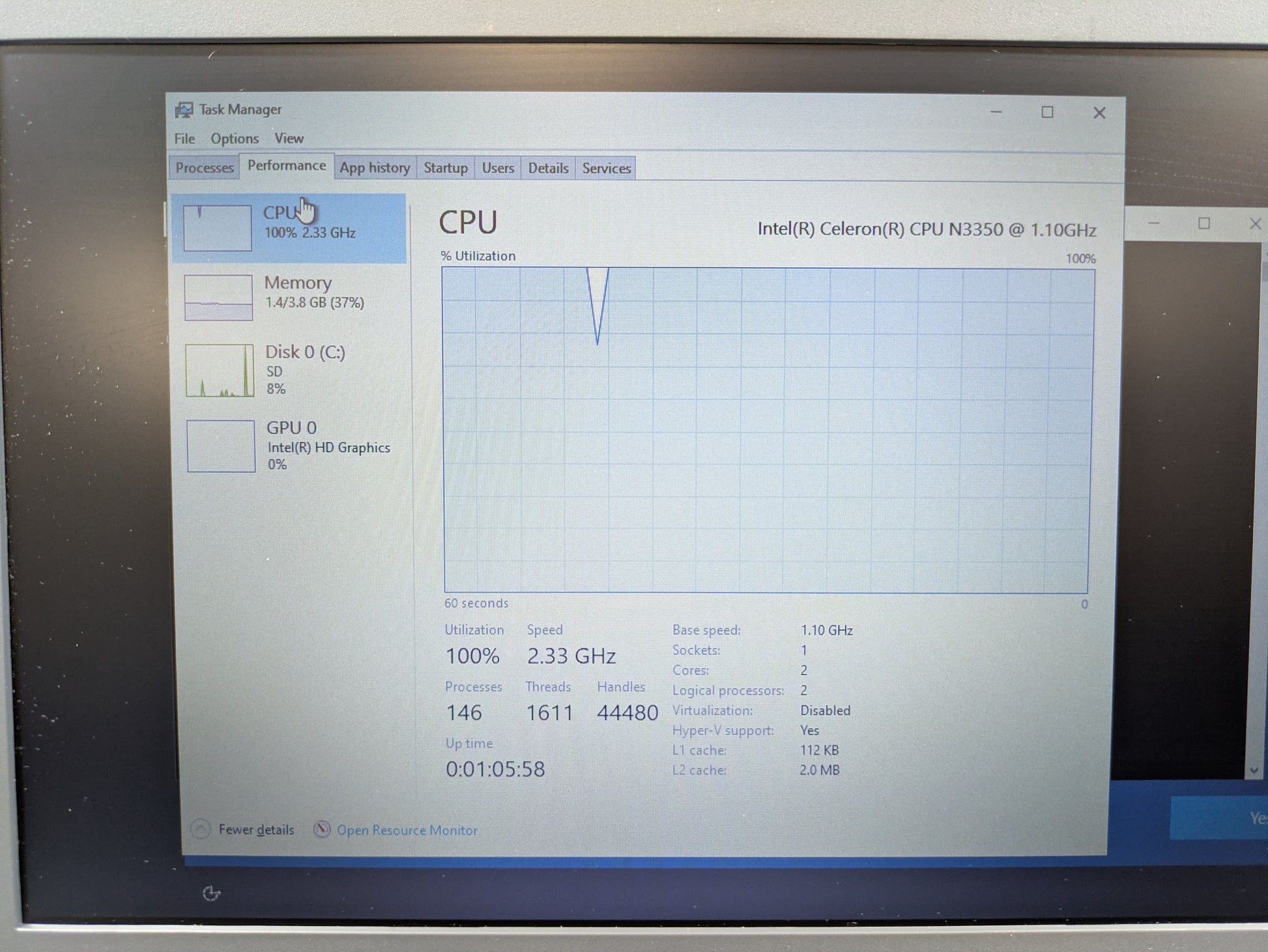
Task: Click the Resource Monitor gauge icon
Action: pyautogui.click(x=321, y=829)
